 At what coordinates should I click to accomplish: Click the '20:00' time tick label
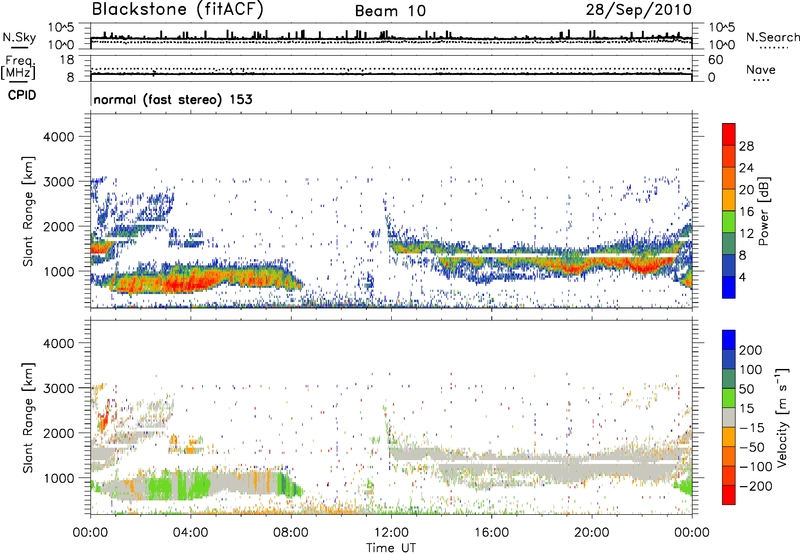pyautogui.click(x=592, y=533)
